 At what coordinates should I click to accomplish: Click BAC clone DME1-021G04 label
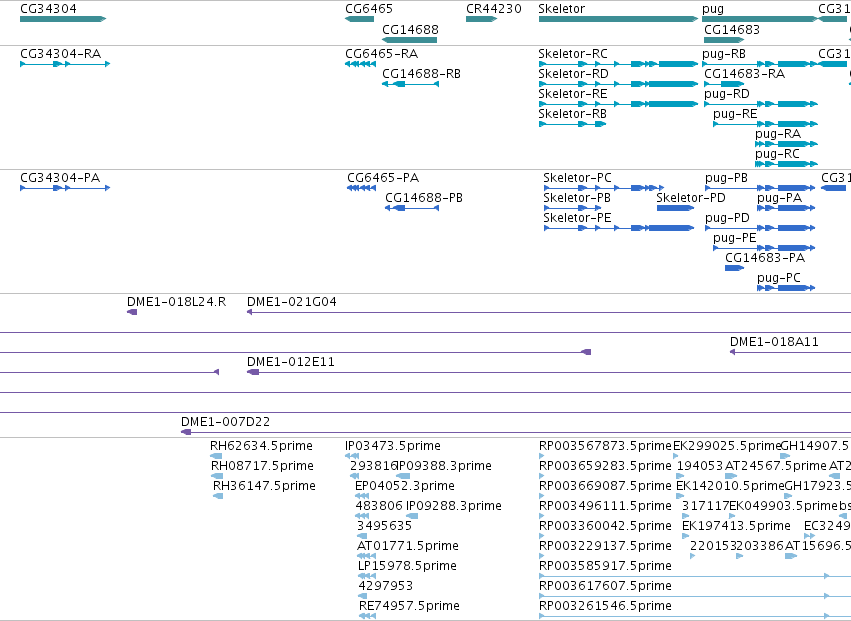click(292, 302)
